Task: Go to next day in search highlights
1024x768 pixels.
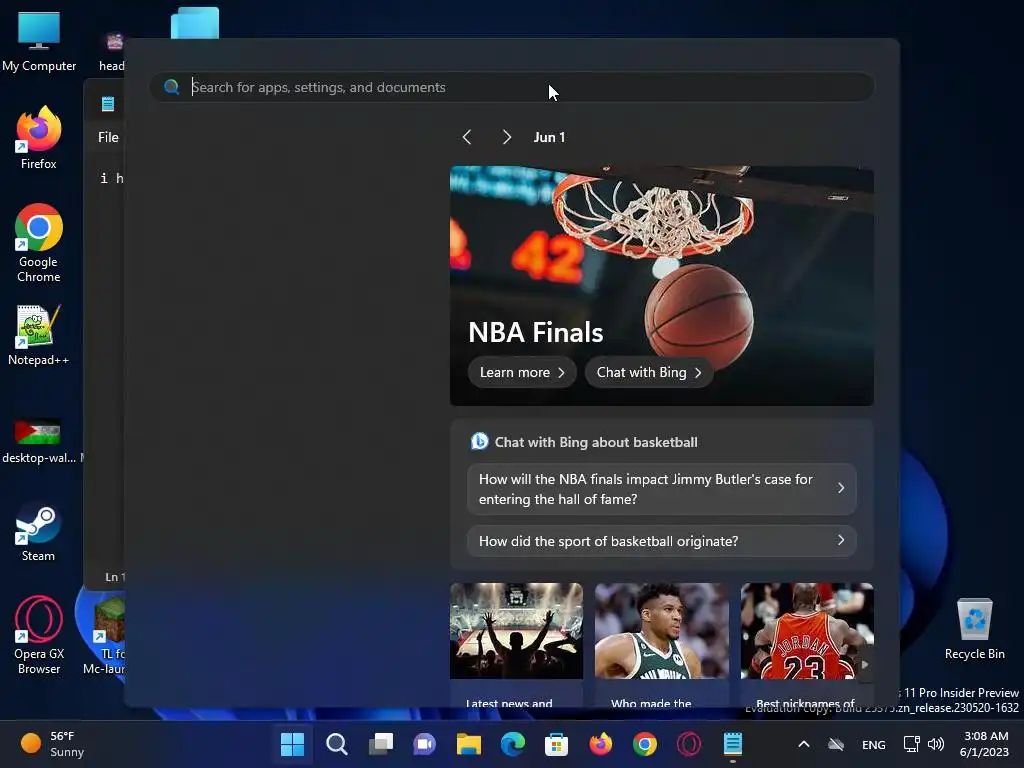Action: [x=507, y=137]
